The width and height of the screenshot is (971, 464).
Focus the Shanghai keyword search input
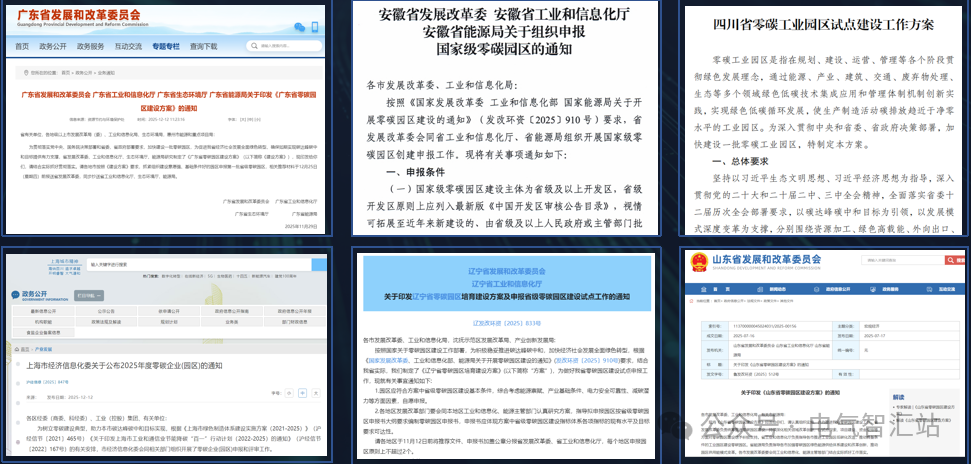coord(199,265)
